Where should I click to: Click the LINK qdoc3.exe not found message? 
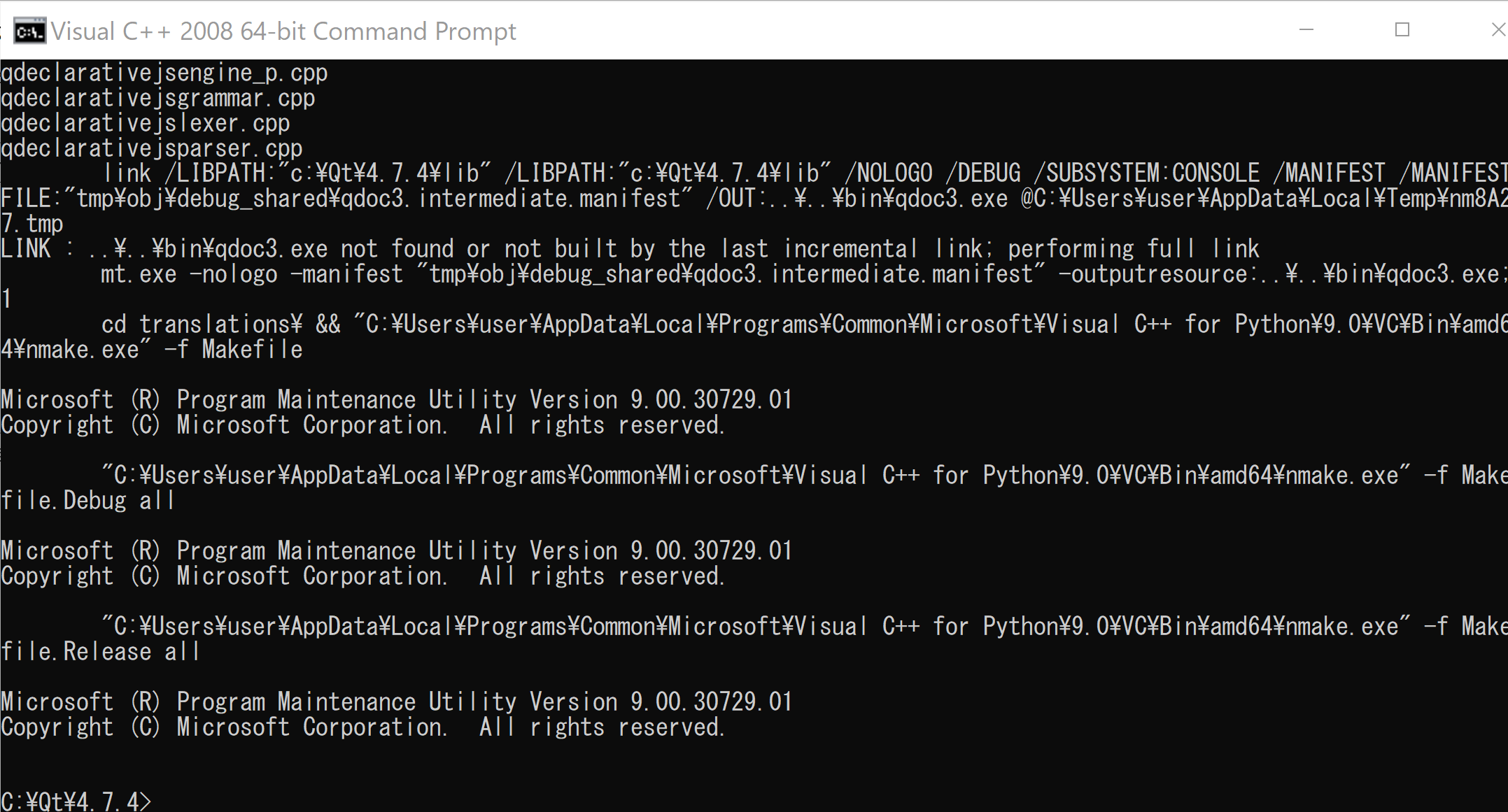point(630,249)
